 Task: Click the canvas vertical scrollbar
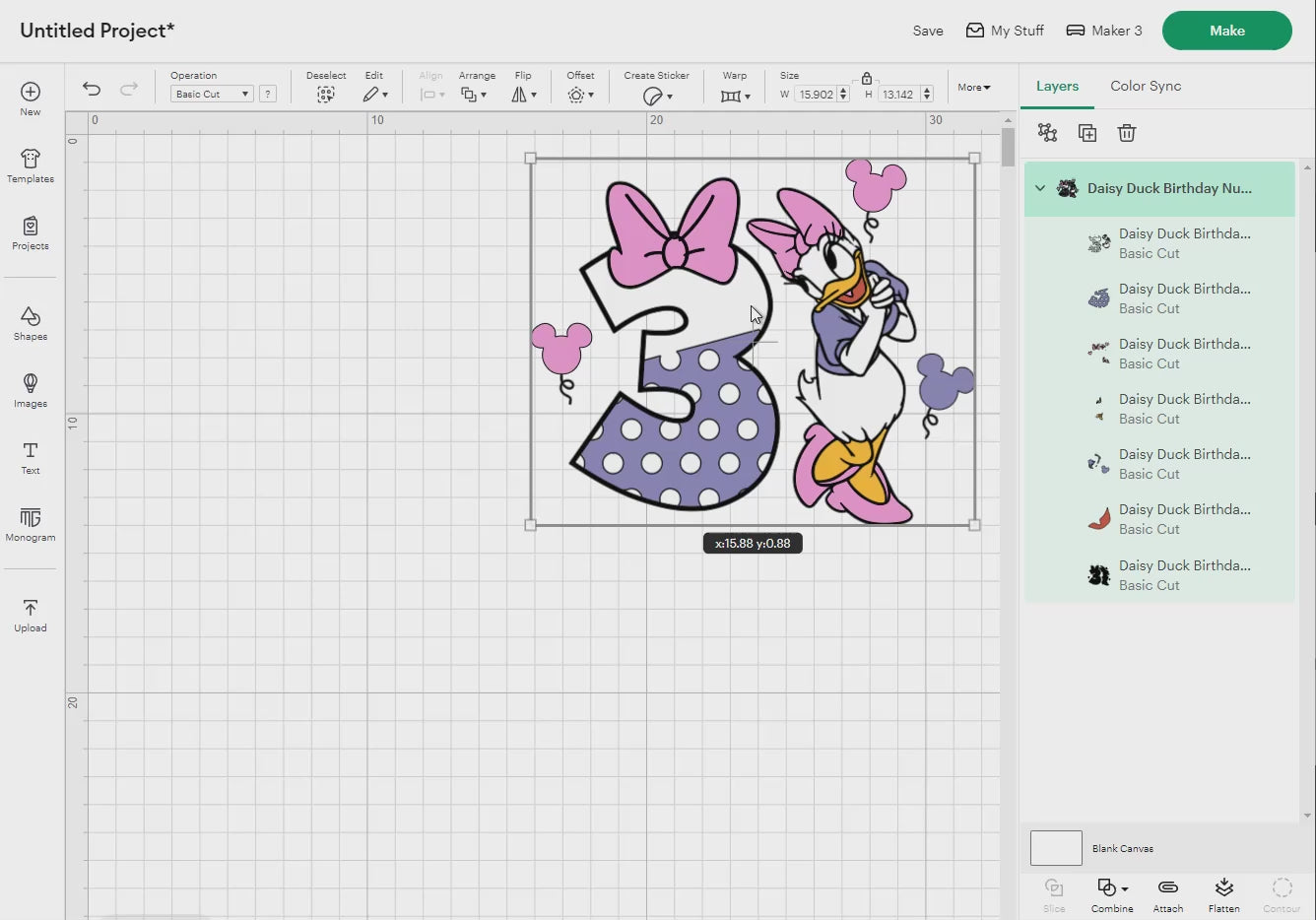(x=1008, y=148)
